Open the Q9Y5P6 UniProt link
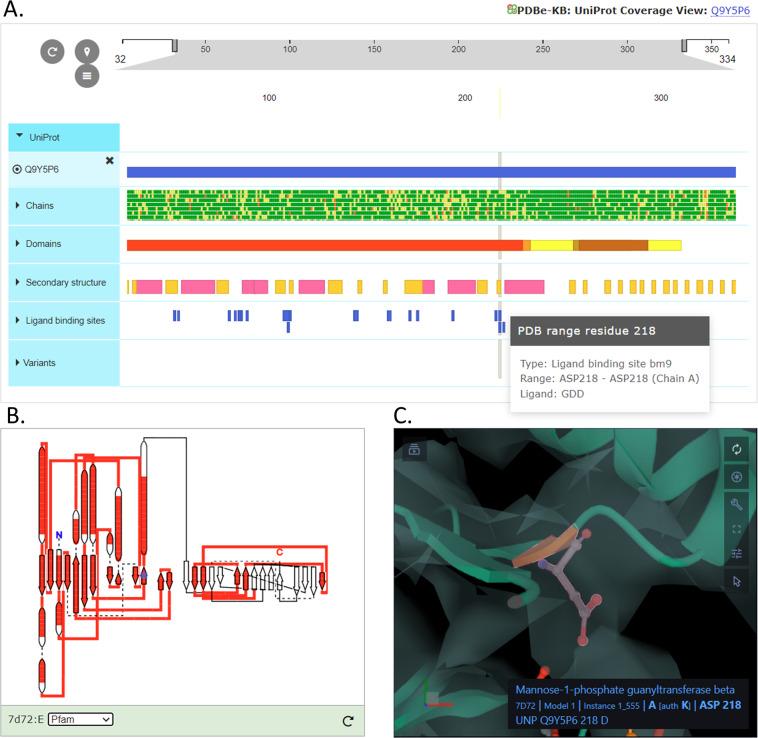The image size is (758, 738). point(730,10)
